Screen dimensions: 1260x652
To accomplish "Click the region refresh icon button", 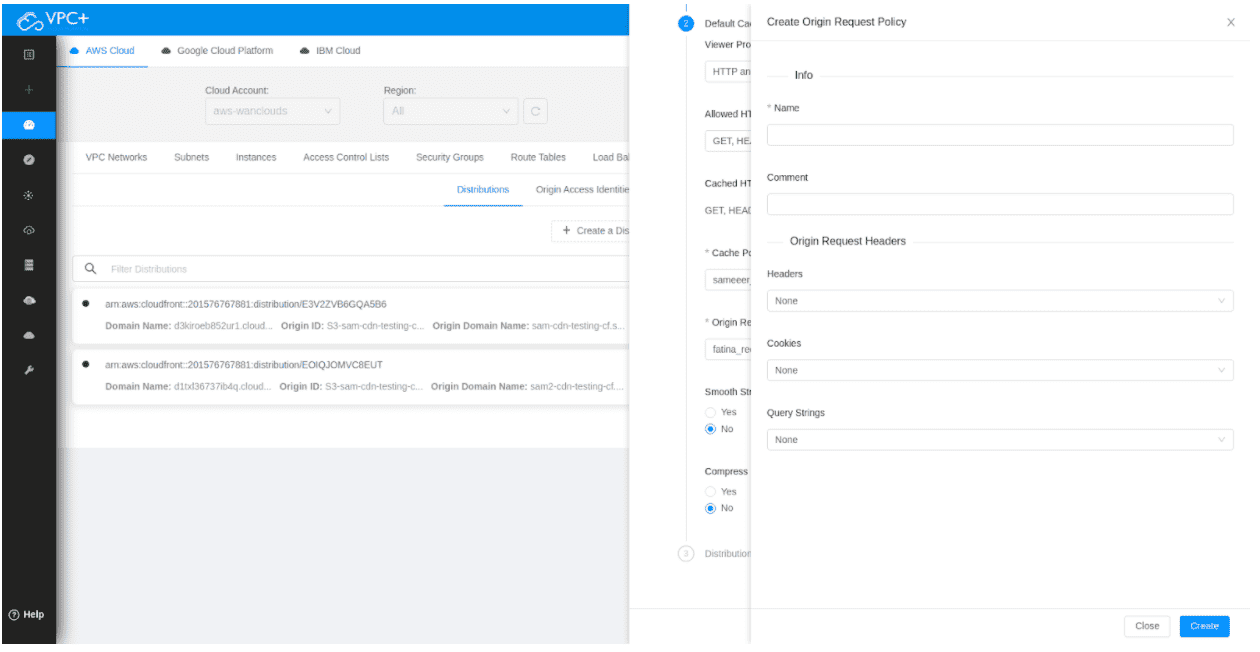I will (535, 111).
